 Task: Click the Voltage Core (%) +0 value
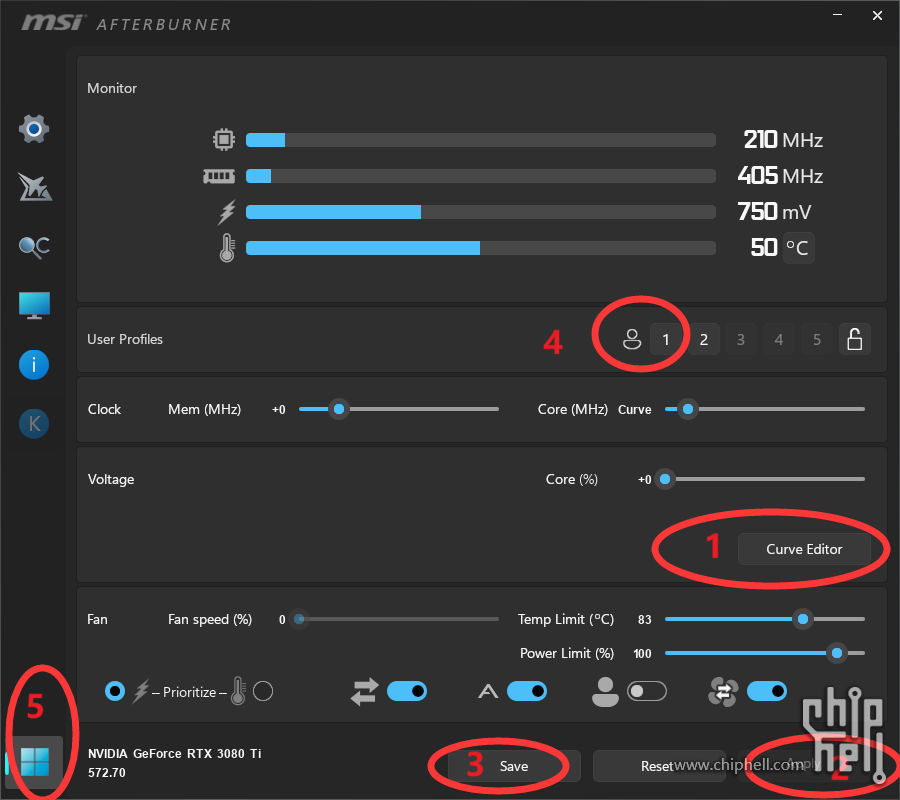click(x=645, y=480)
